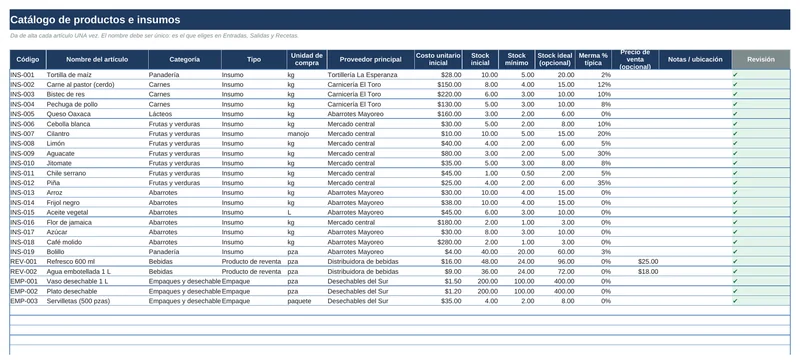
Task: Select the 'paquete' unit cell
Action: [x=307, y=301]
